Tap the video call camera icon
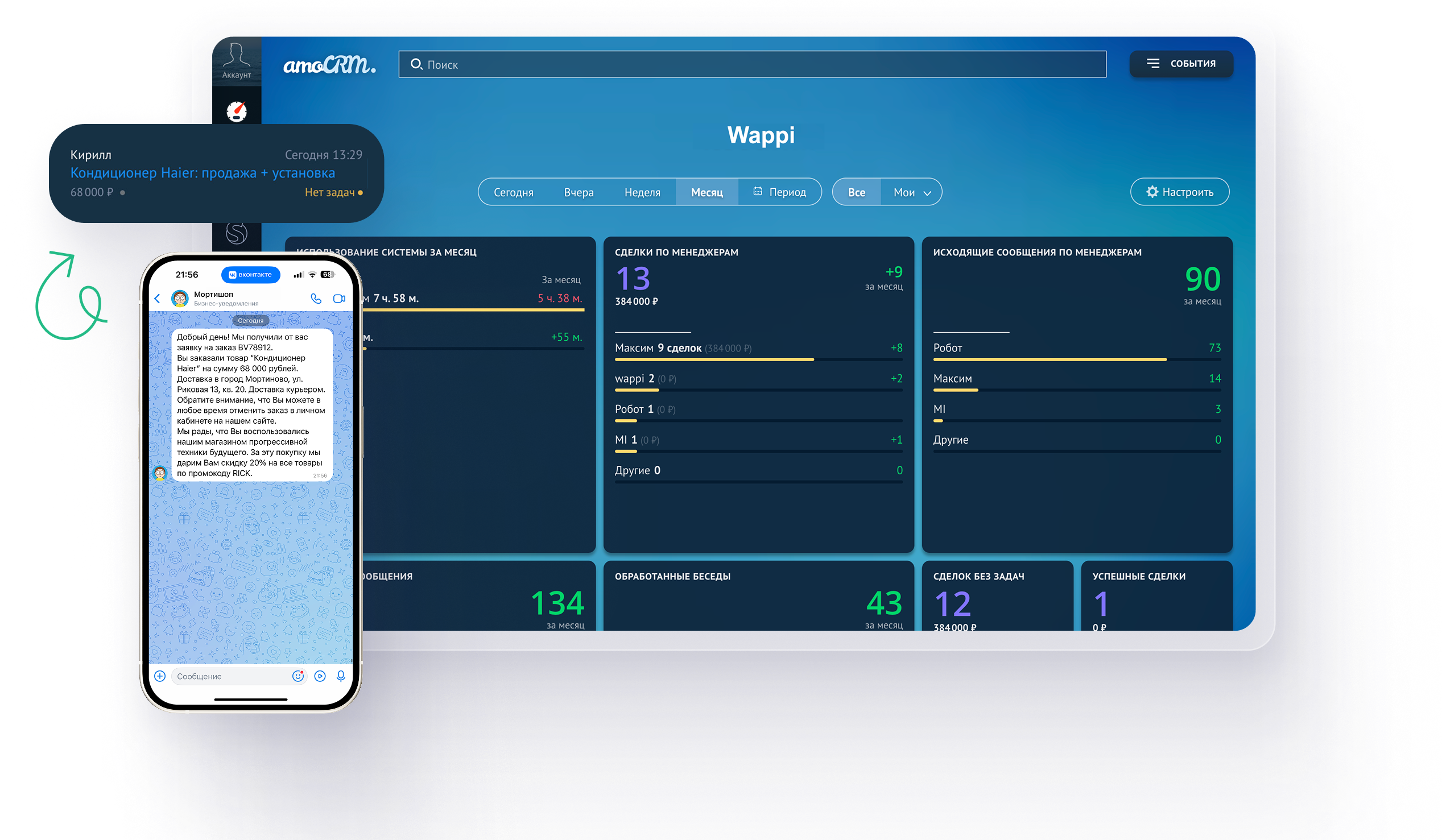Image resolution: width=1442 pixels, height=840 pixels. tap(340, 298)
